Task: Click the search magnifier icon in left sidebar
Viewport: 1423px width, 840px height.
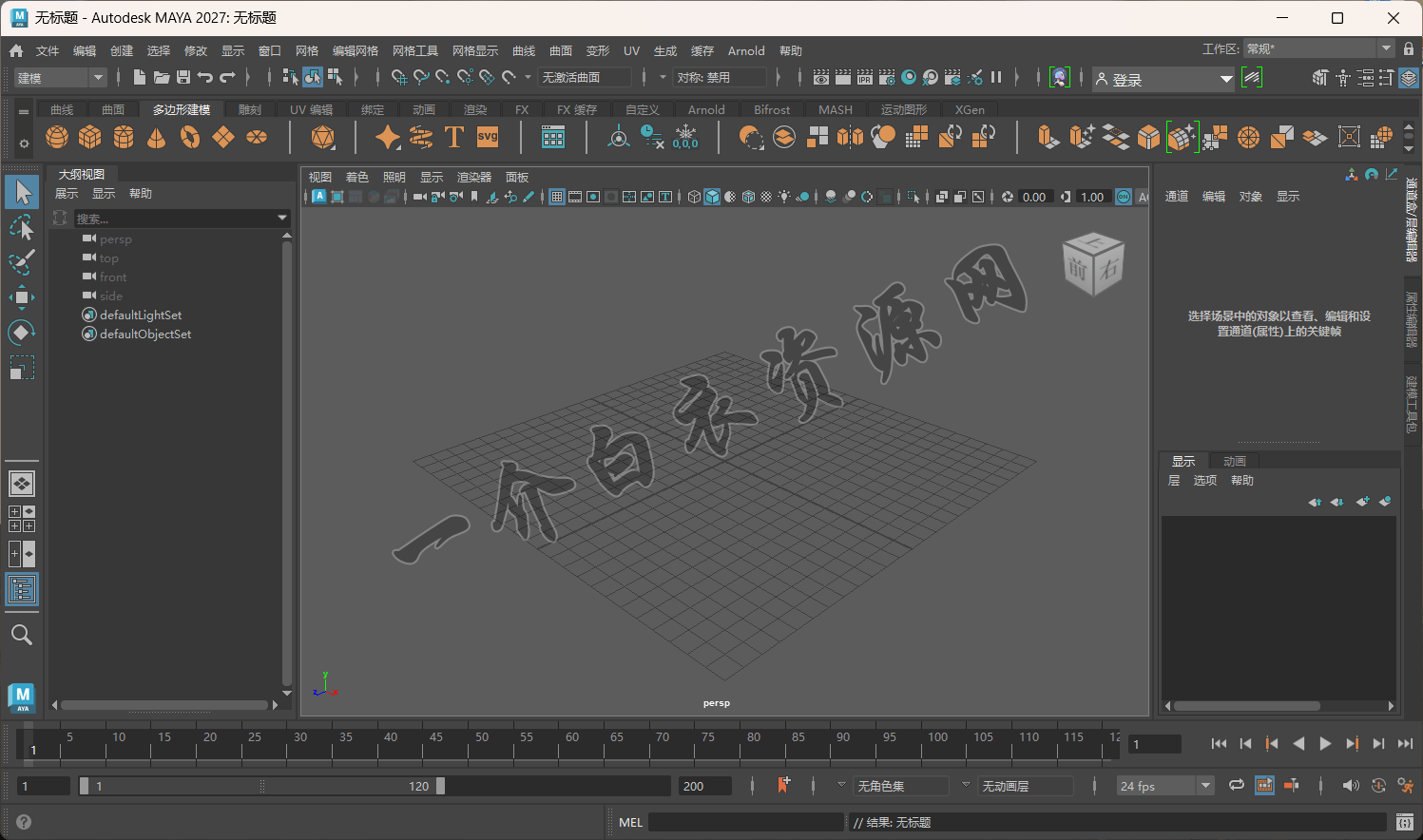Action: (22, 635)
